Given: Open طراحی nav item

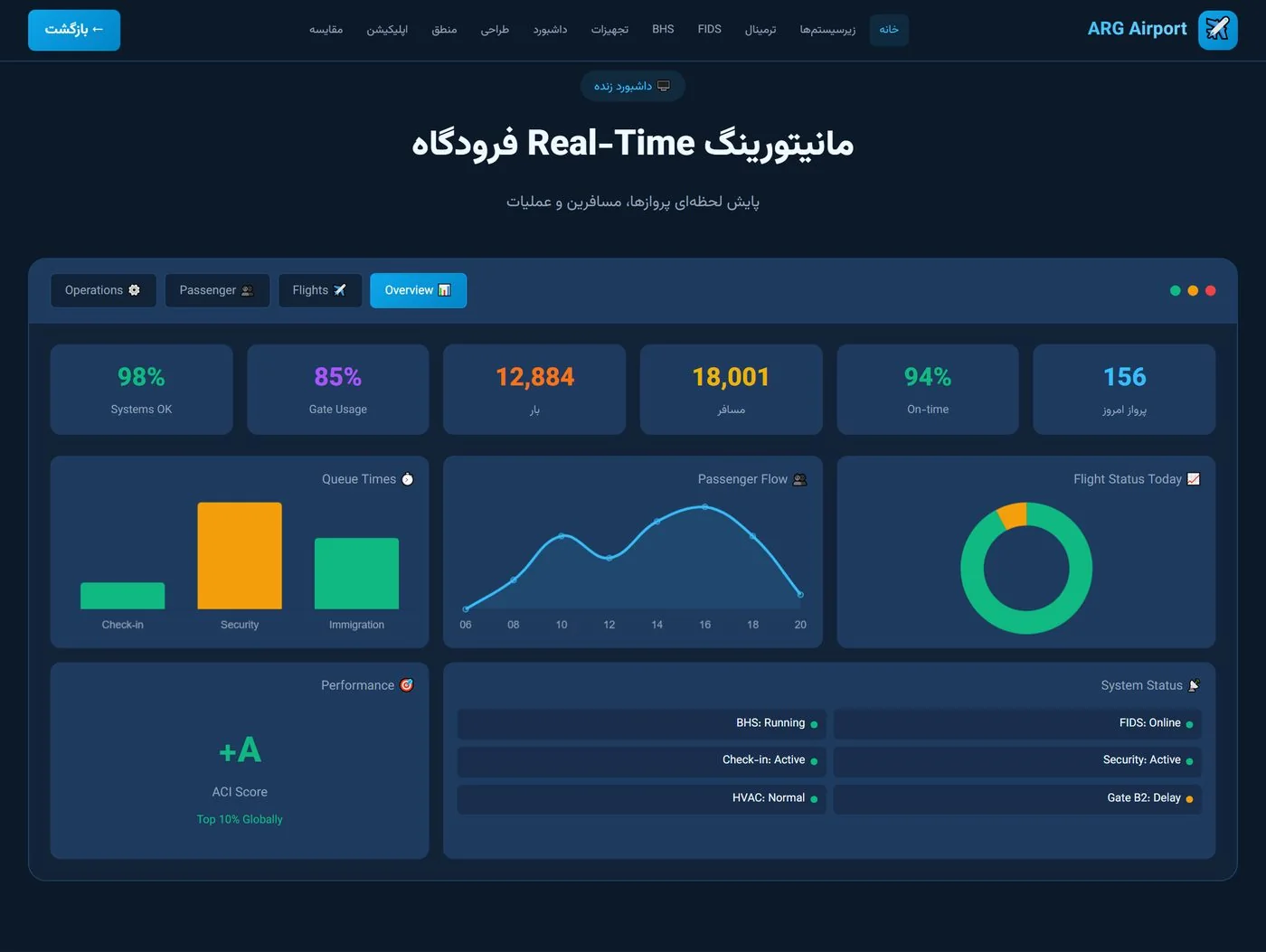Looking at the screenshot, I should coord(495,30).
